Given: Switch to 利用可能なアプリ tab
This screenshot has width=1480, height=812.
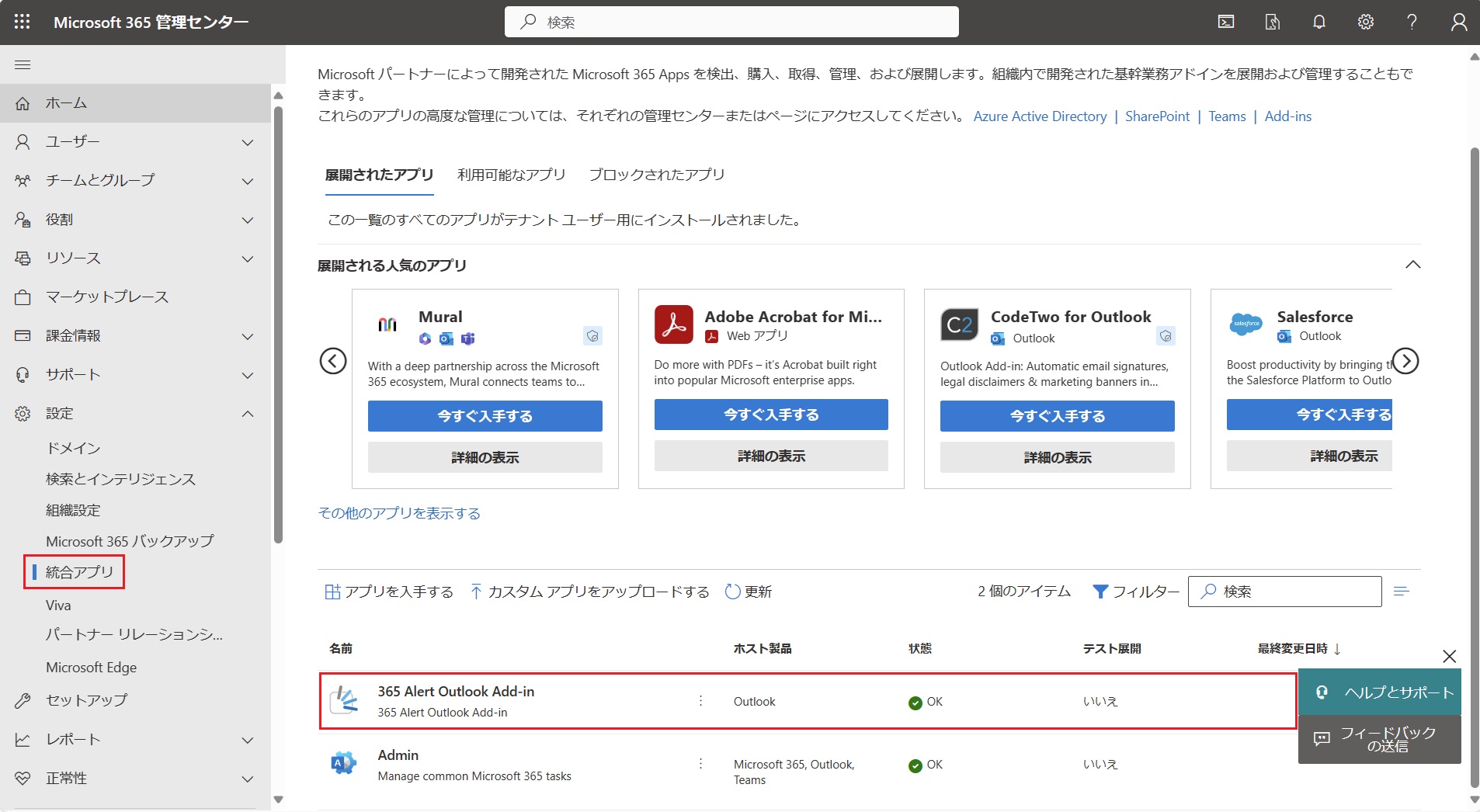Looking at the screenshot, I should (x=511, y=175).
